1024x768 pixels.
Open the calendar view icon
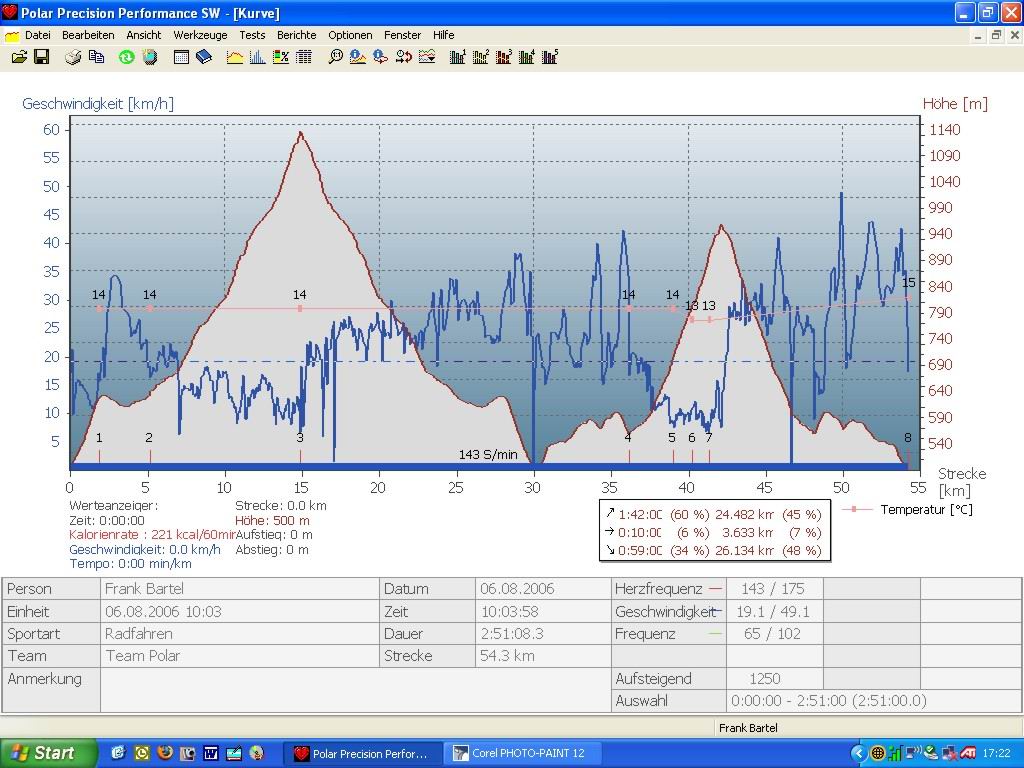pyautogui.click(x=181, y=57)
